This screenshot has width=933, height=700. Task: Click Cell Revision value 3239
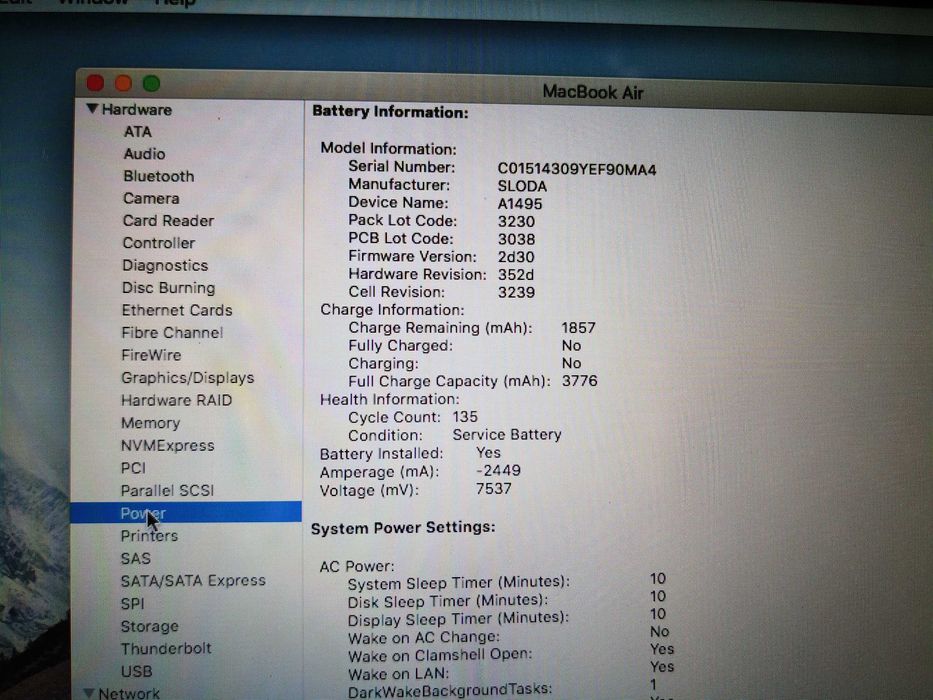pos(516,292)
